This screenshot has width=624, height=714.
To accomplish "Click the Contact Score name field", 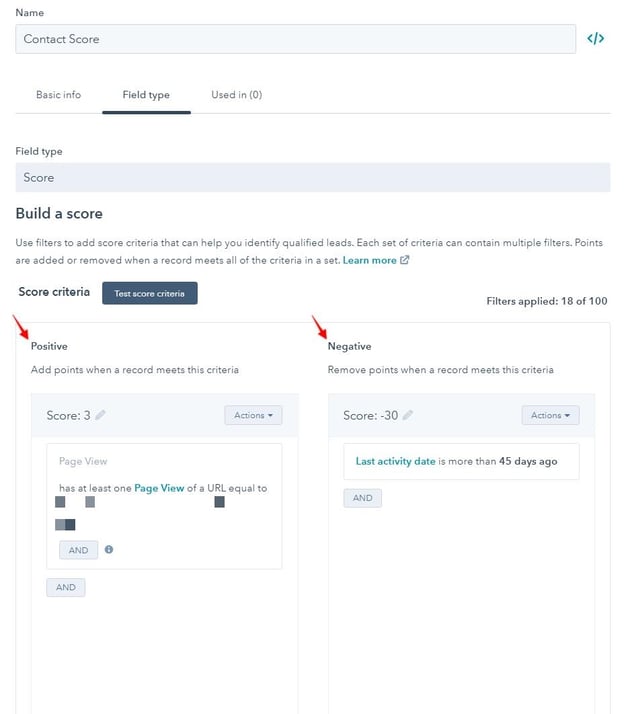I will pyautogui.click(x=295, y=39).
